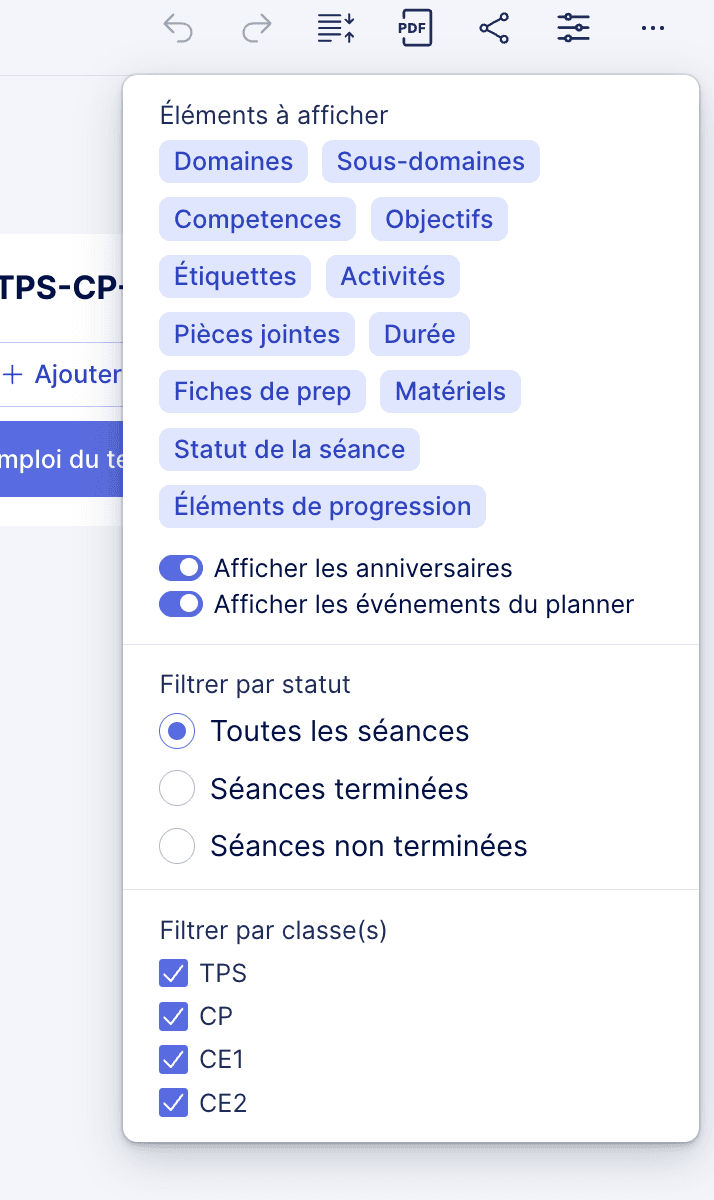Click the Ajouter link with plus
Screen dimensions: 714x1200
point(62,375)
